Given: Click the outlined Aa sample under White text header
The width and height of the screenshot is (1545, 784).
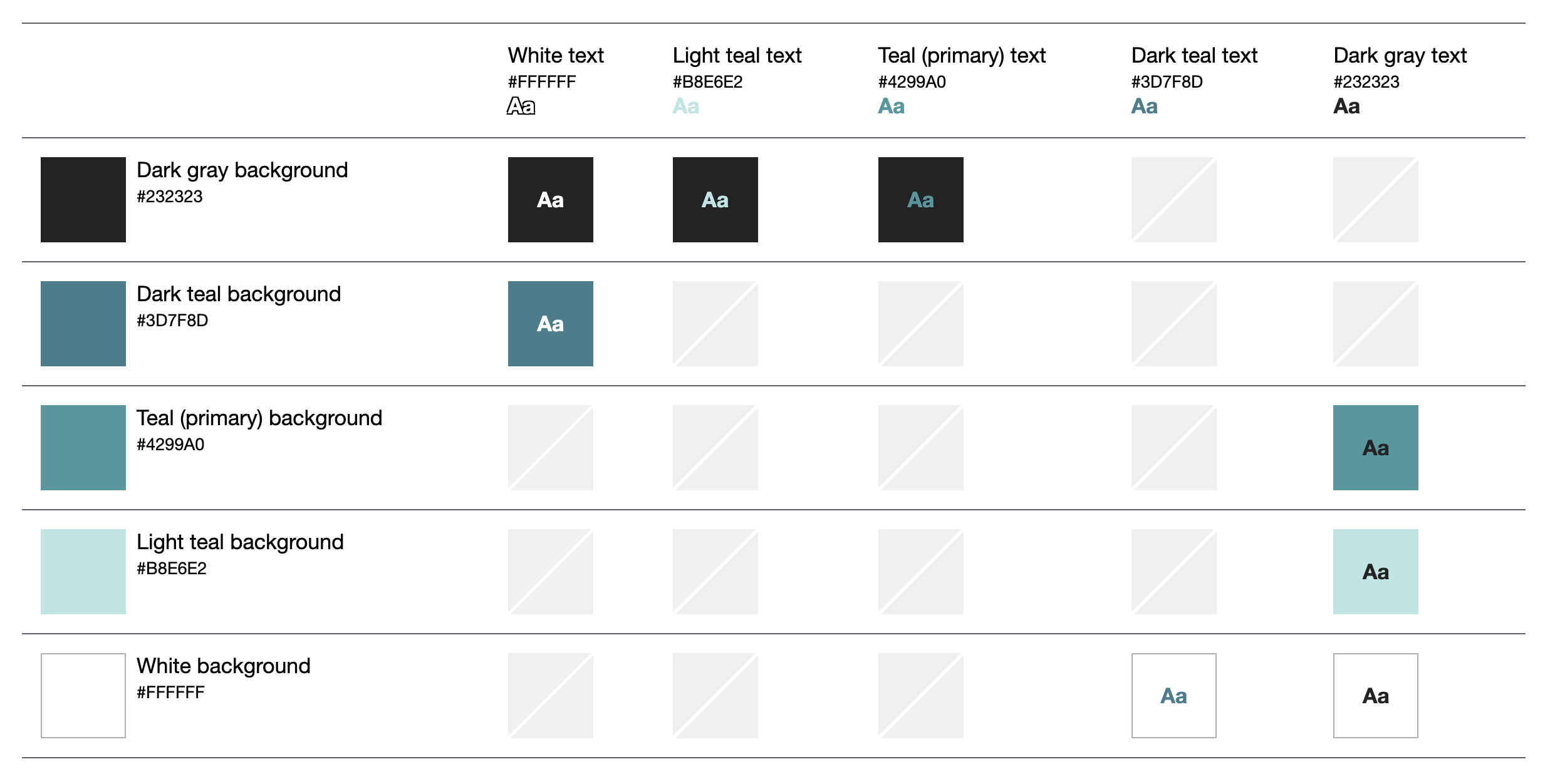Looking at the screenshot, I should [521, 106].
